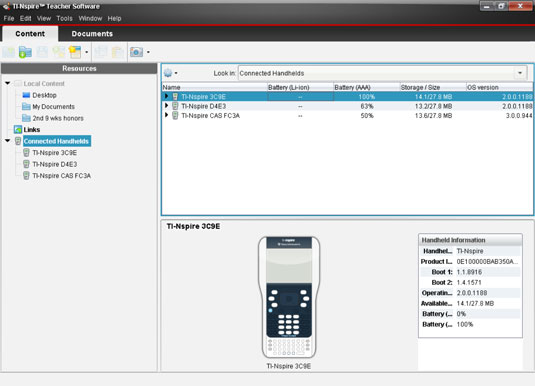The image size is (535, 386).
Task: Select 2nd 9 wks honors folder
Action: tap(58, 118)
